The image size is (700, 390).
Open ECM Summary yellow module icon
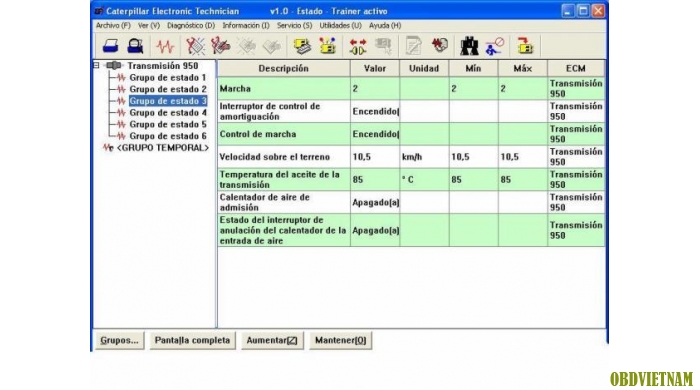[x=302, y=46]
